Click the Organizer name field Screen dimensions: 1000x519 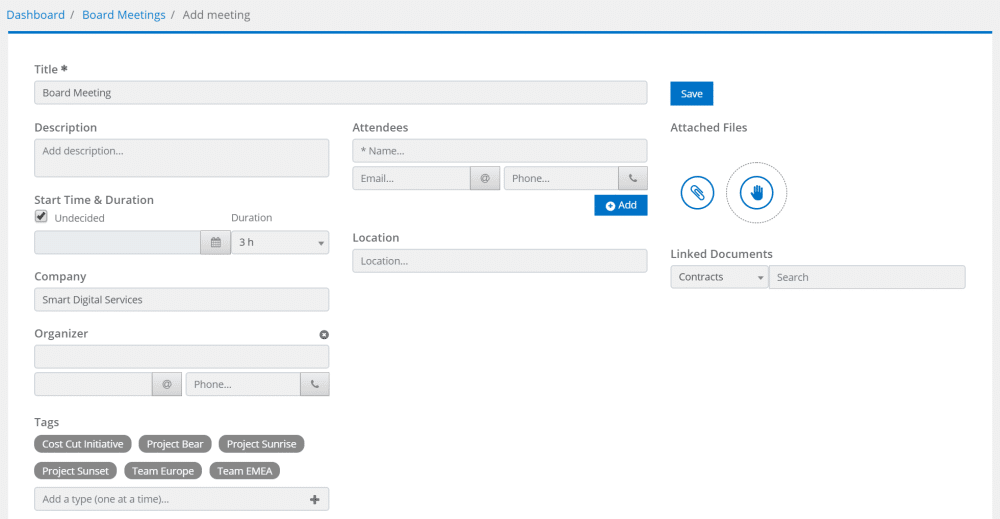[182, 357]
